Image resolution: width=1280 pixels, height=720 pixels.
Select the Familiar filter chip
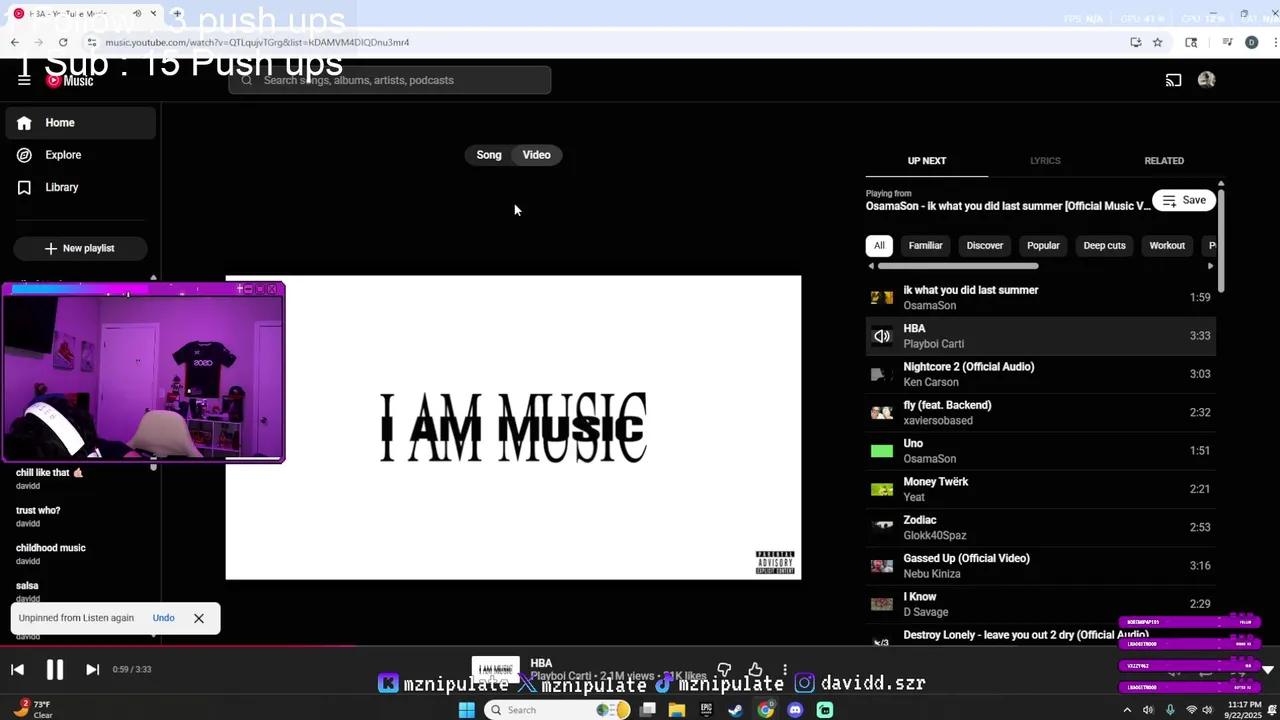925,245
